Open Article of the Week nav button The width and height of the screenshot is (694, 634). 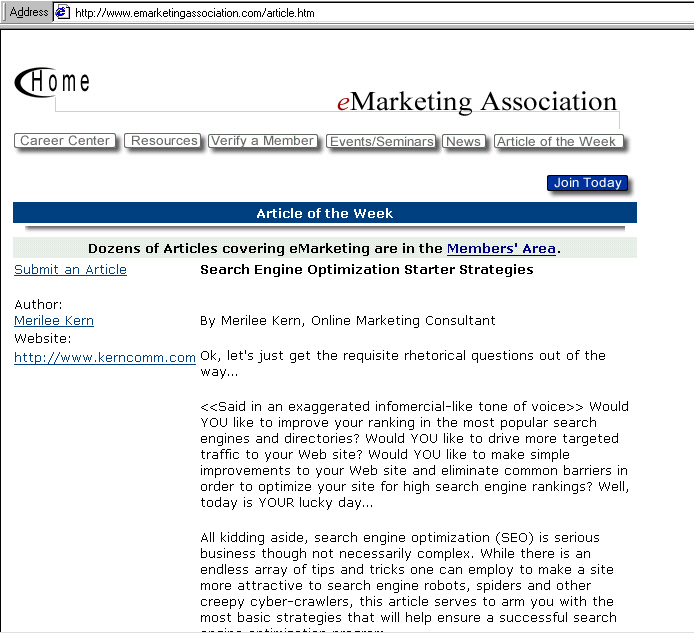[x=559, y=142]
